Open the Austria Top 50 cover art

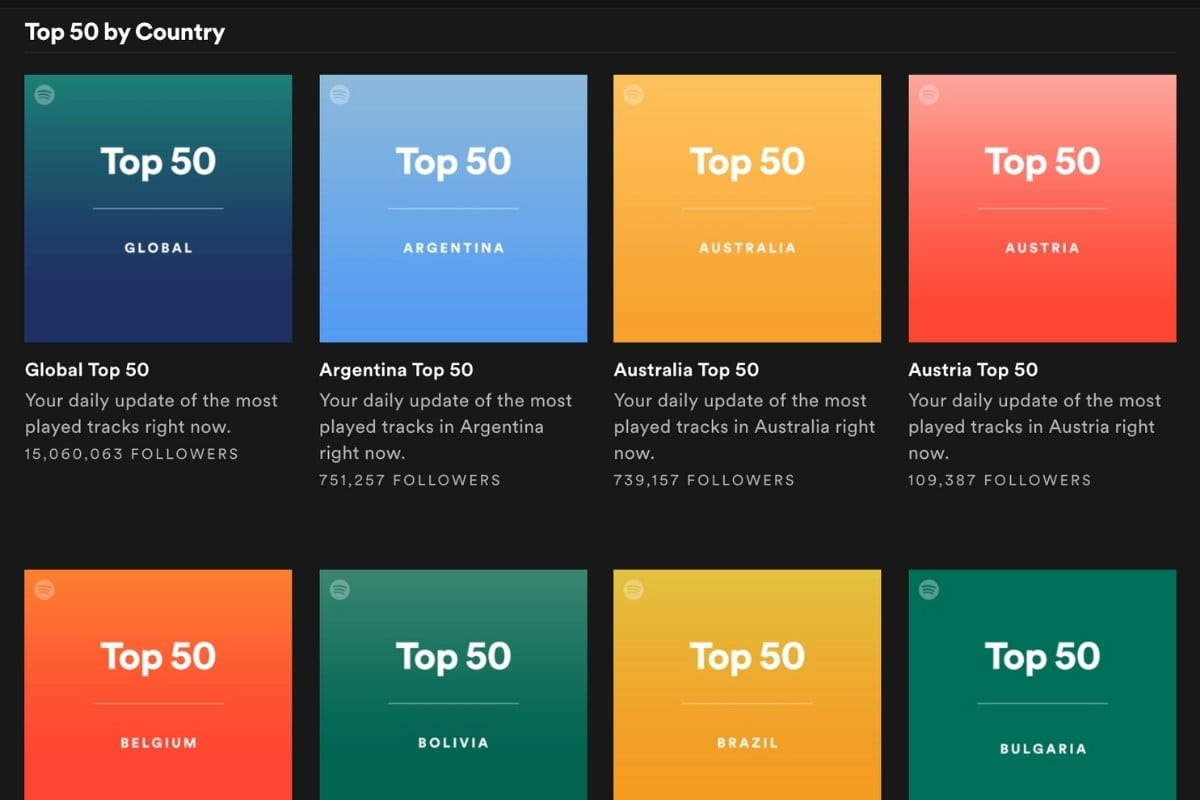click(1042, 208)
